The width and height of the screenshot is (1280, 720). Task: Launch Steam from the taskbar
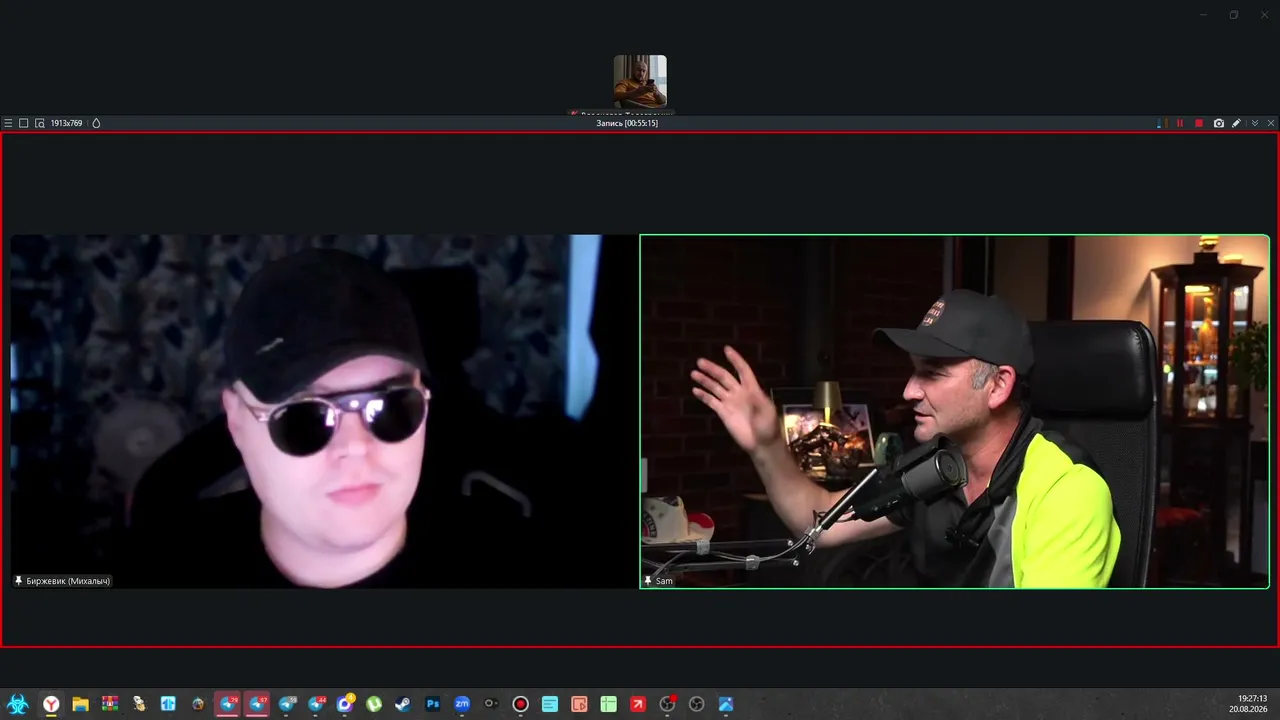coord(402,704)
